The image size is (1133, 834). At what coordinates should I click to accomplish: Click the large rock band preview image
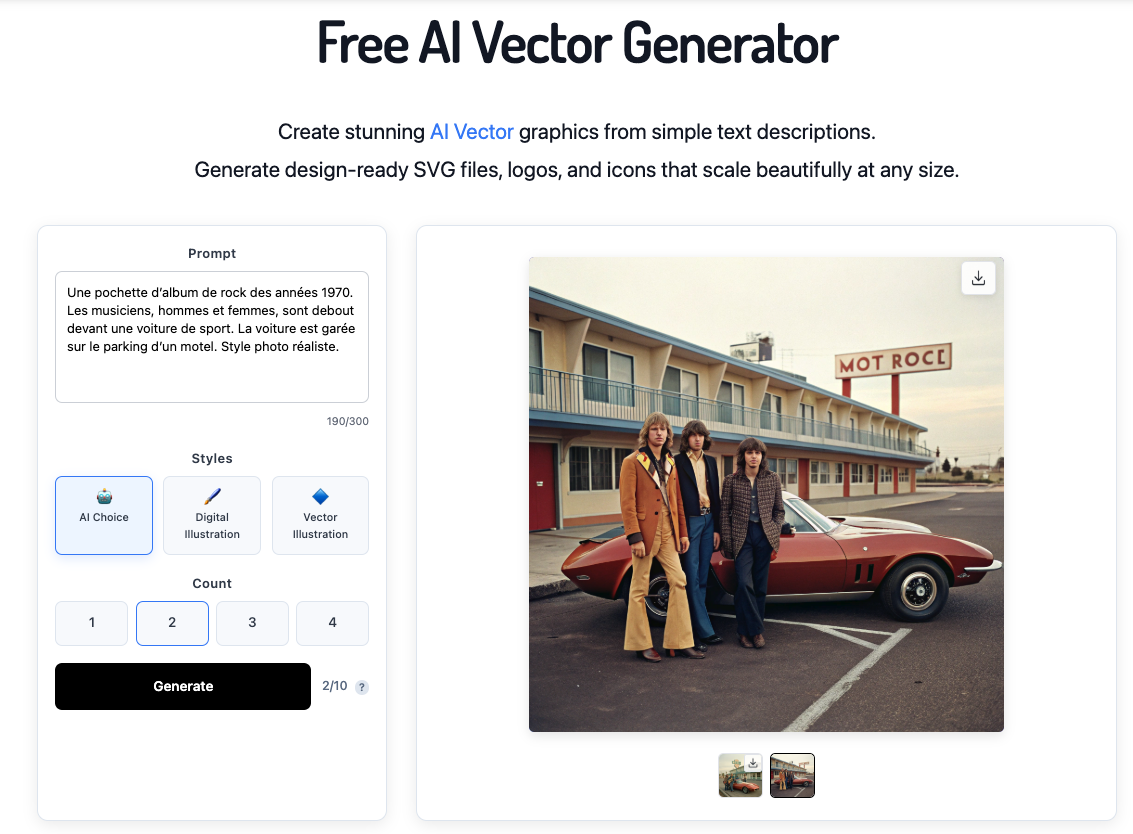coord(766,494)
